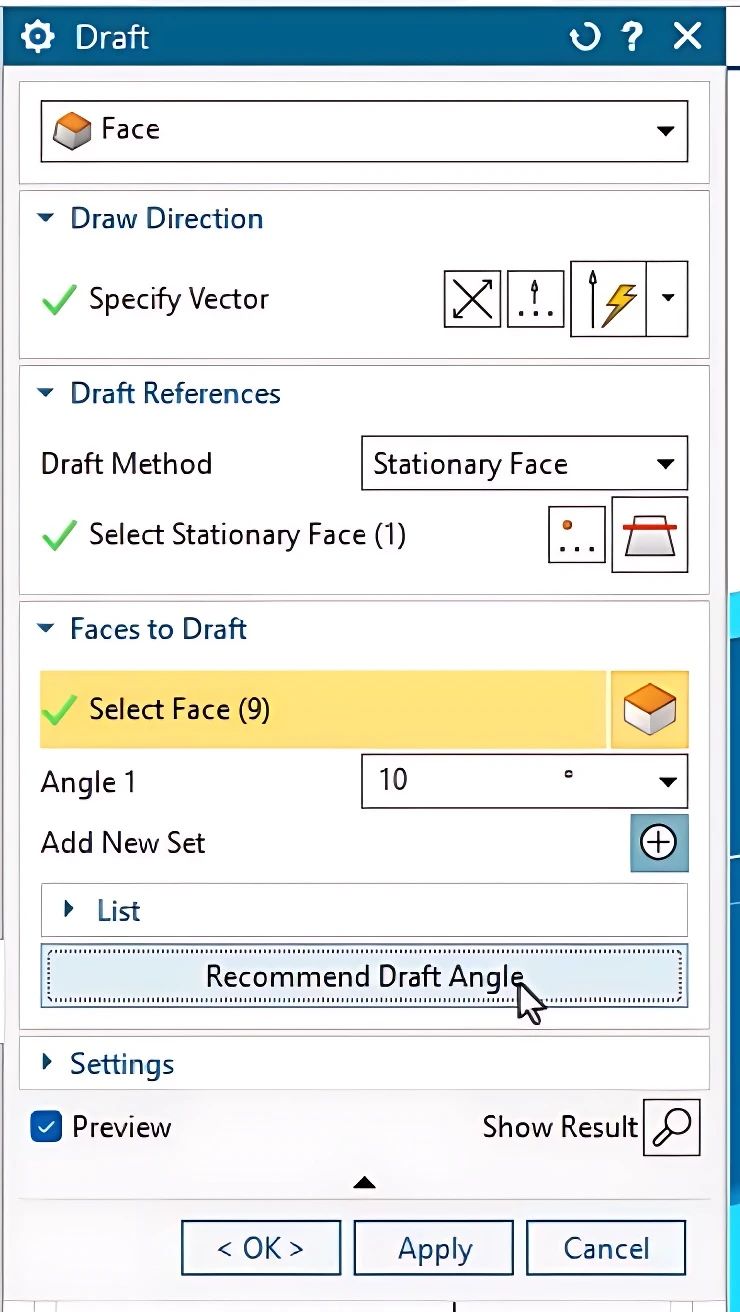Open the Help question mark icon

coord(632,38)
